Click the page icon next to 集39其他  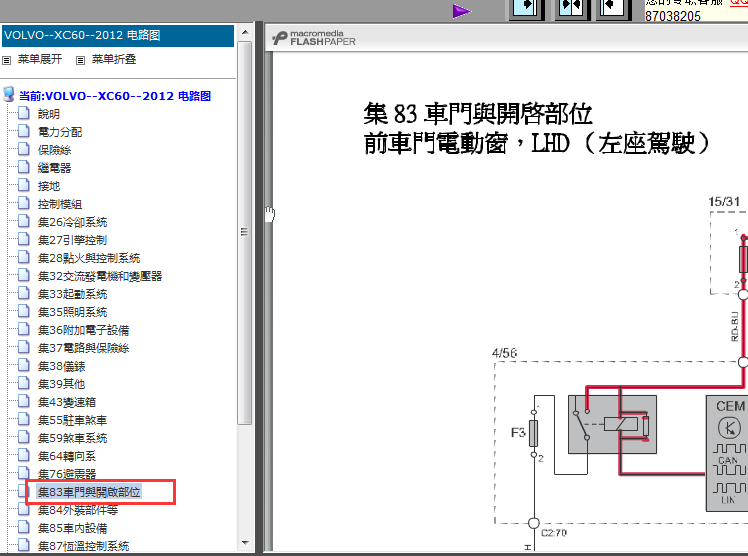pos(23,382)
